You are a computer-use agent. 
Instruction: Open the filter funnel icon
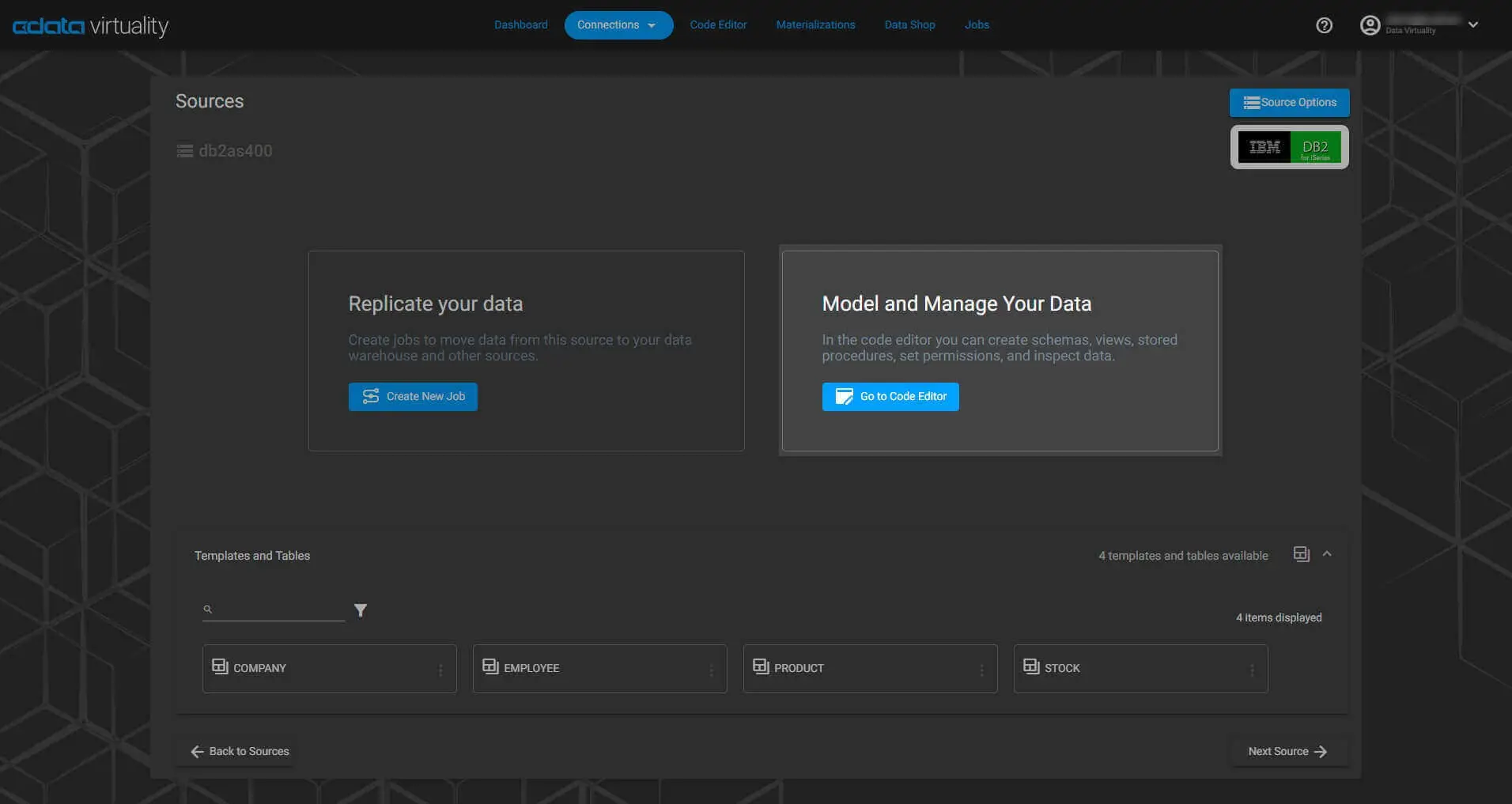tap(361, 610)
